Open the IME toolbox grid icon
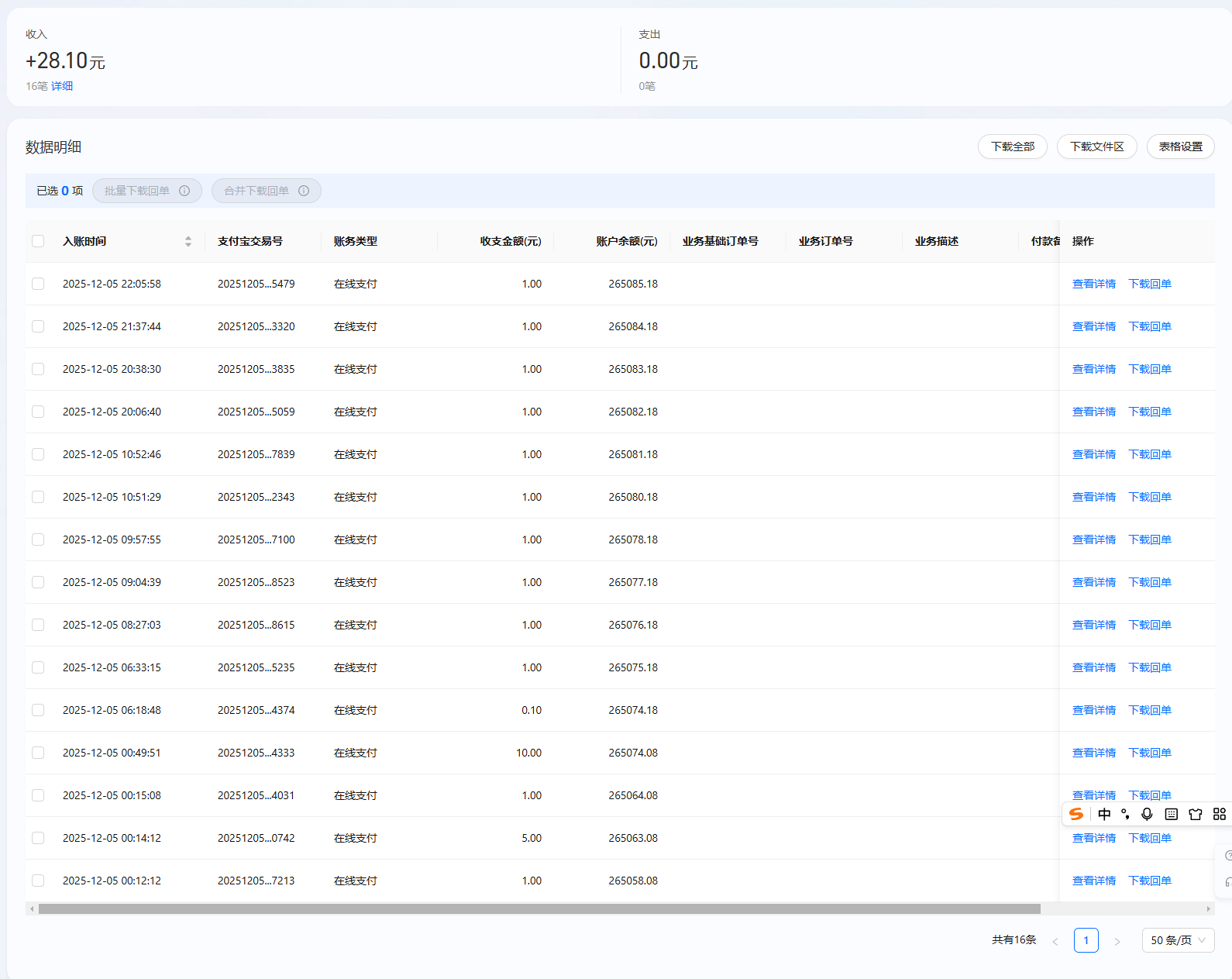1232x979 pixels. pyautogui.click(x=1220, y=814)
